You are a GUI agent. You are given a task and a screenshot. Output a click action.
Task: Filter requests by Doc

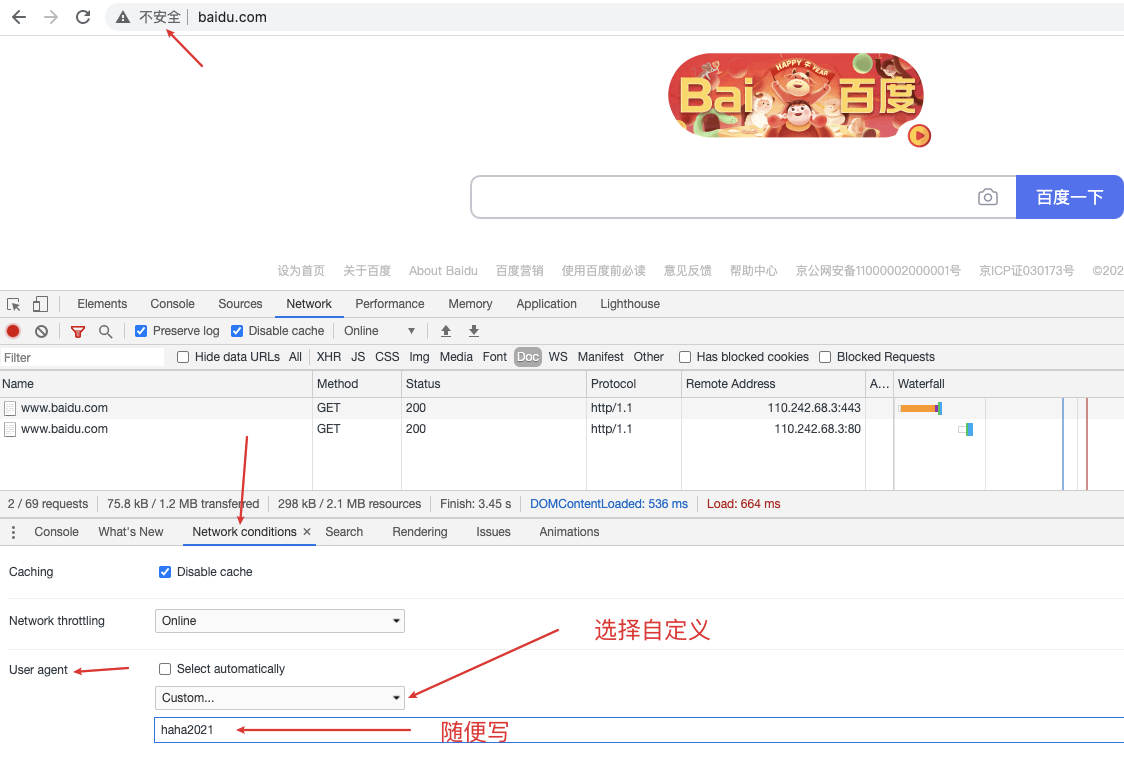[x=528, y=357]
